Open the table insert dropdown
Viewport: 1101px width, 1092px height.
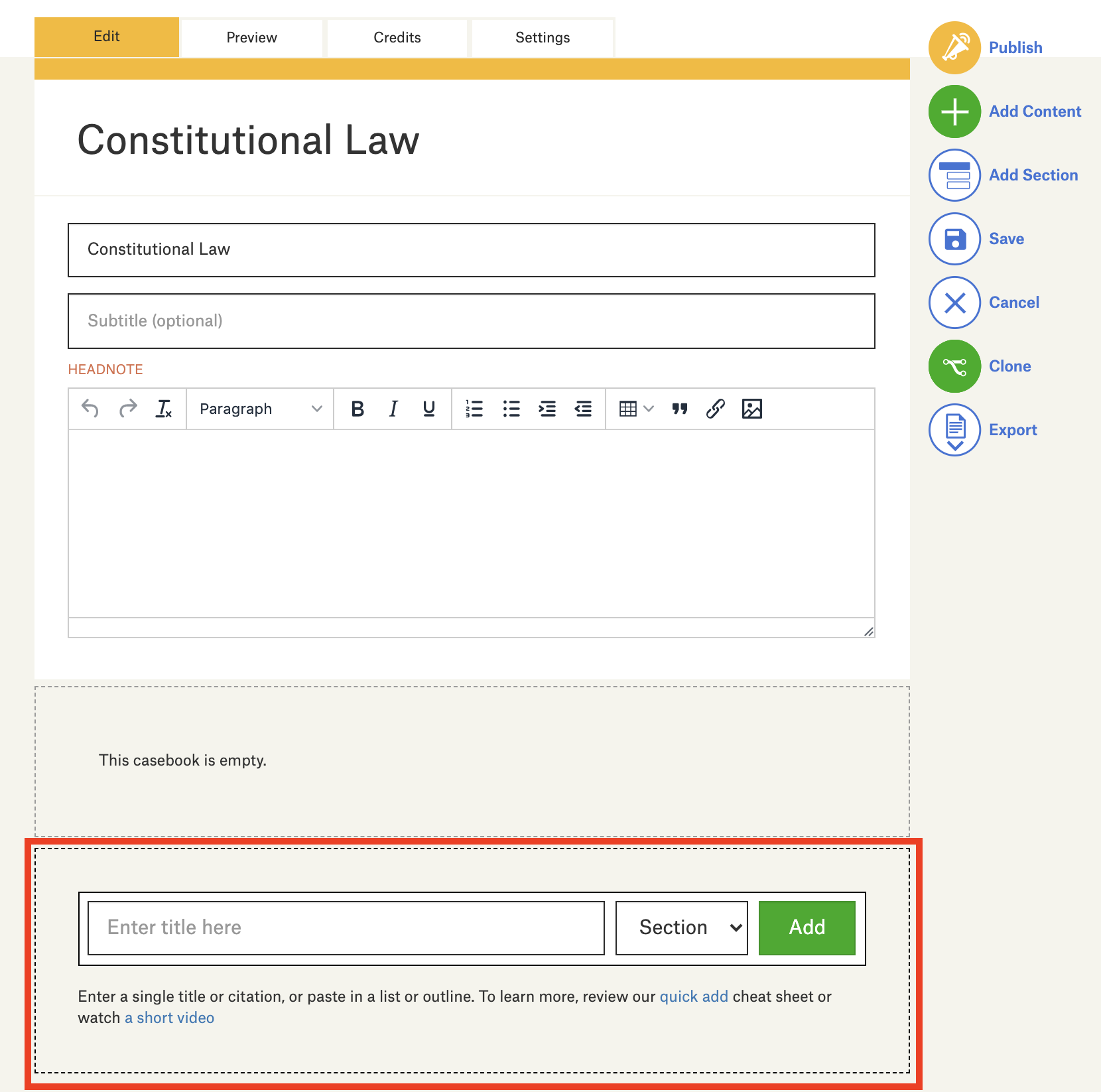pyautogui.click(x=636, y=409)
